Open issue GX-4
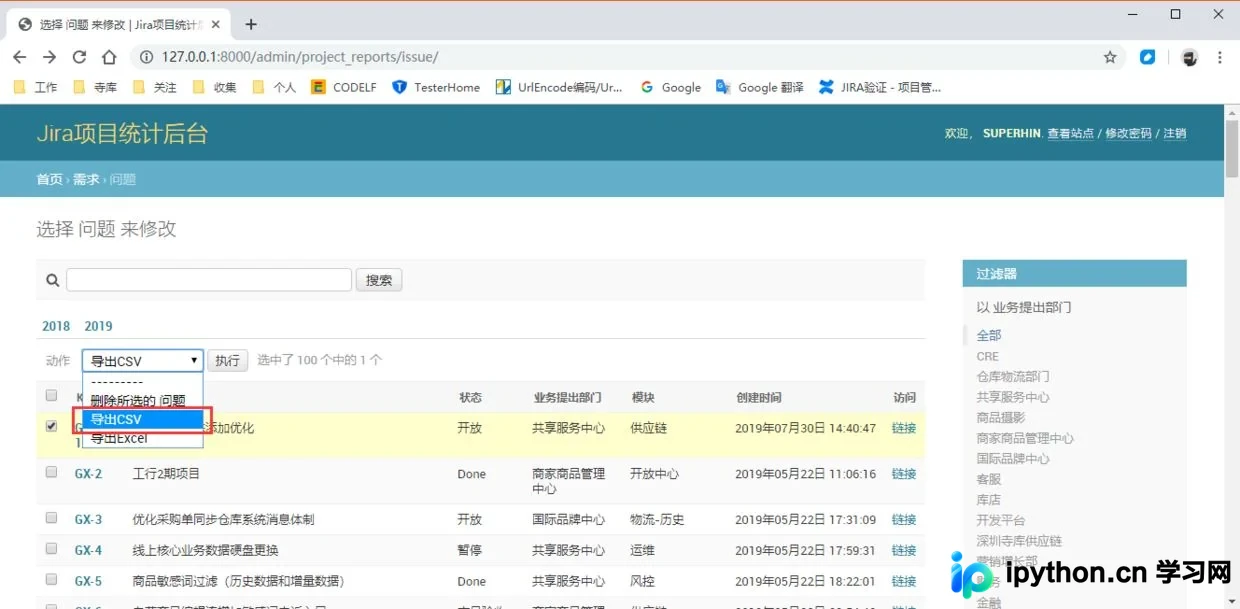The image size is (1240, 609). [88, 550]
